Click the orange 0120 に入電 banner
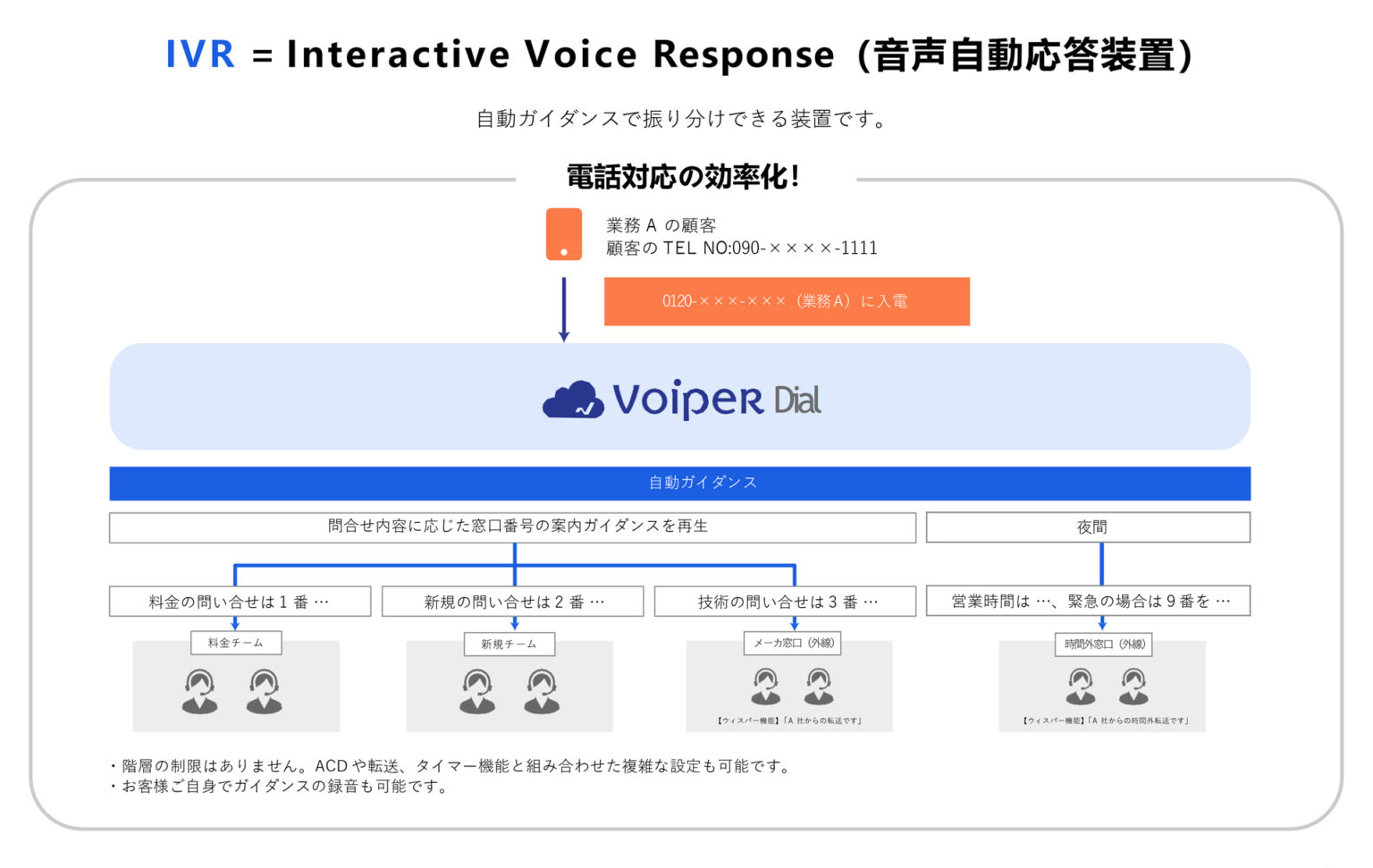The height and width of the screenshot is (868, 1373). [x=787, y=301]
